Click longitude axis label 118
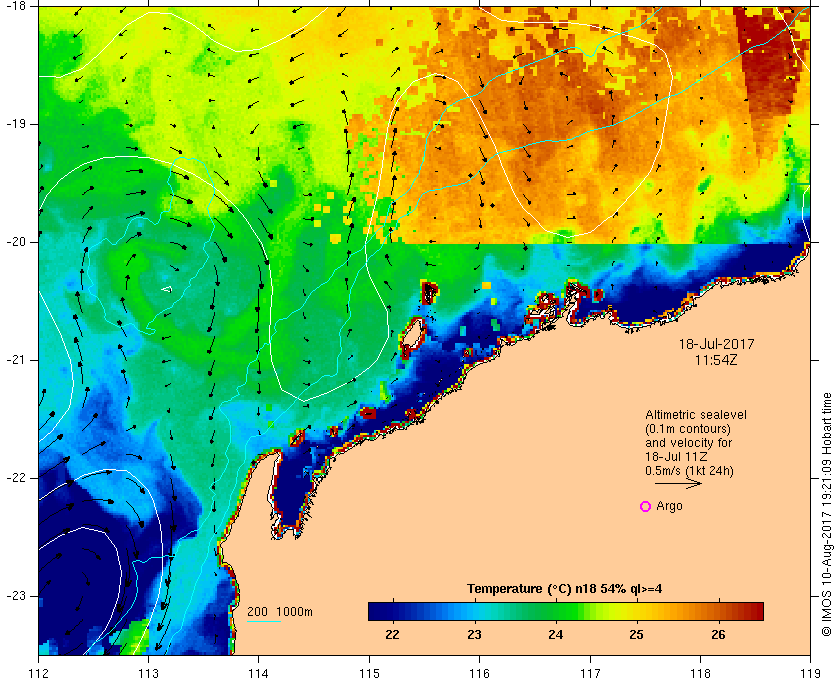The height and width of the screenshot is (680, 840). tap(700, 672)
